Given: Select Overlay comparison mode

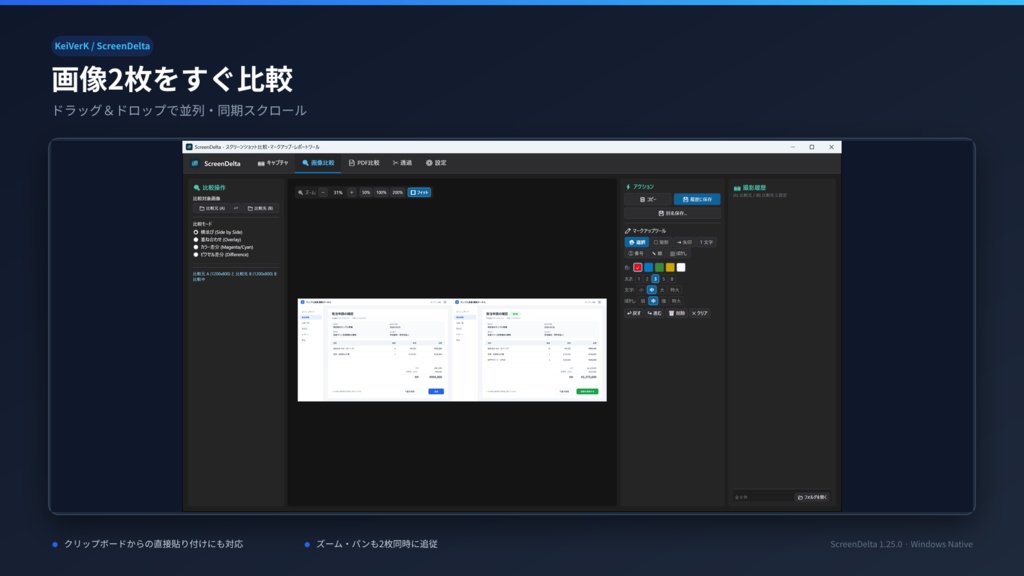Looking at the screenshot, I should tap(217, 240).
